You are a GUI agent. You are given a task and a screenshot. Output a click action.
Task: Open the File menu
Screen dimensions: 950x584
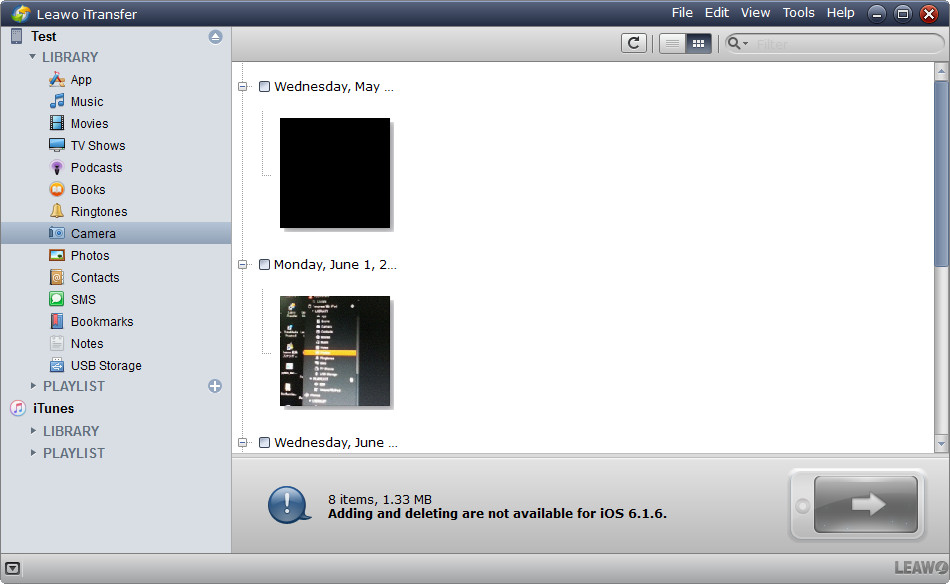[682, 13]
